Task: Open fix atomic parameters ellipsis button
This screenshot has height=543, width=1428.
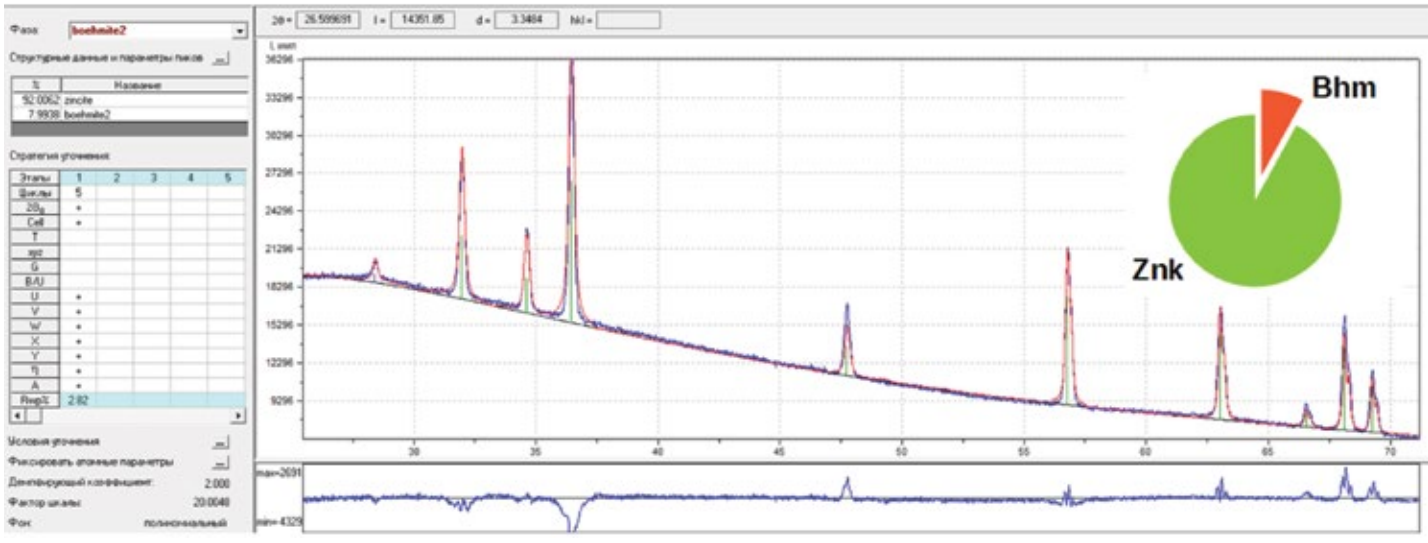Action: [221, 462]
